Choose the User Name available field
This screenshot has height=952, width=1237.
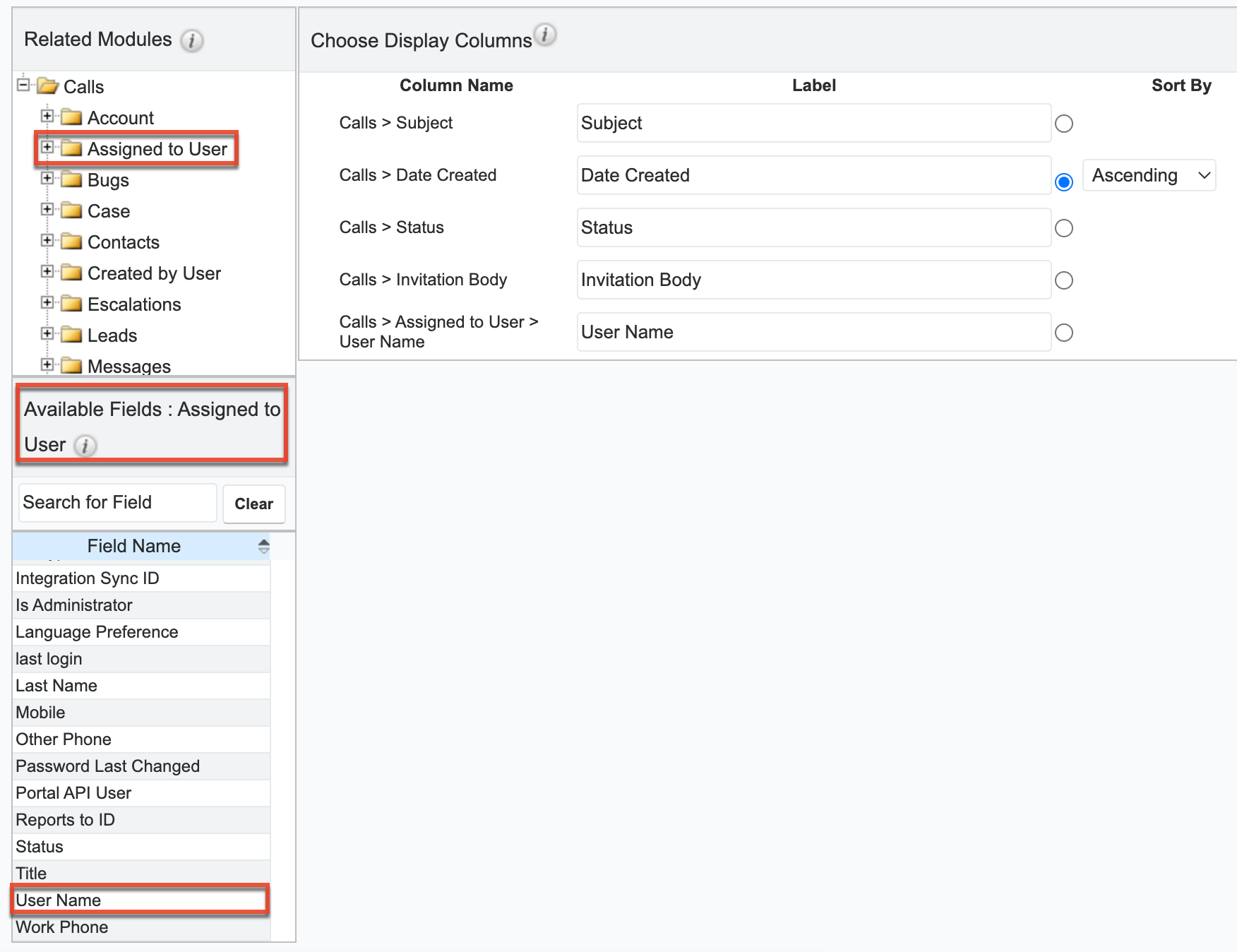point(59,900)
